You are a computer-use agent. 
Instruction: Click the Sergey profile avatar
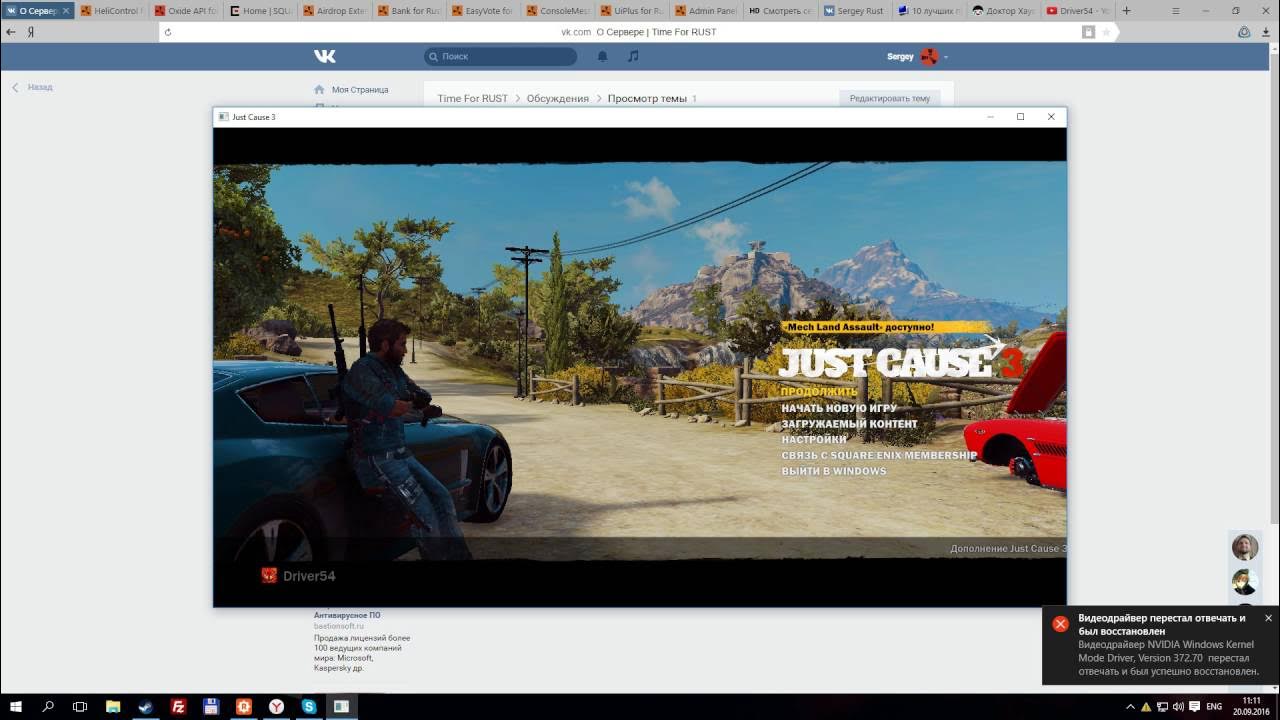929,56
